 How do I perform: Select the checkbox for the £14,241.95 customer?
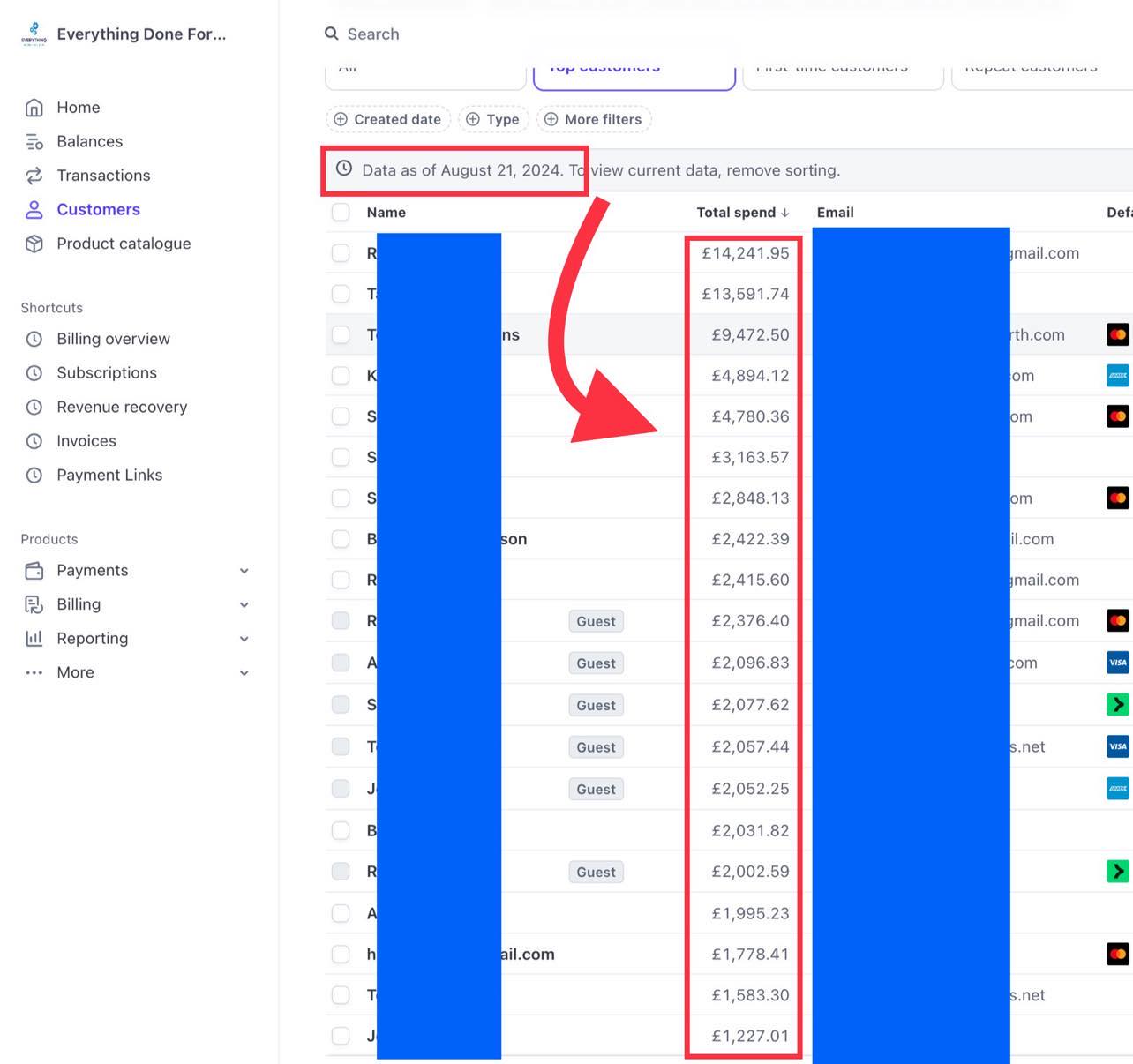pos(341,253)
